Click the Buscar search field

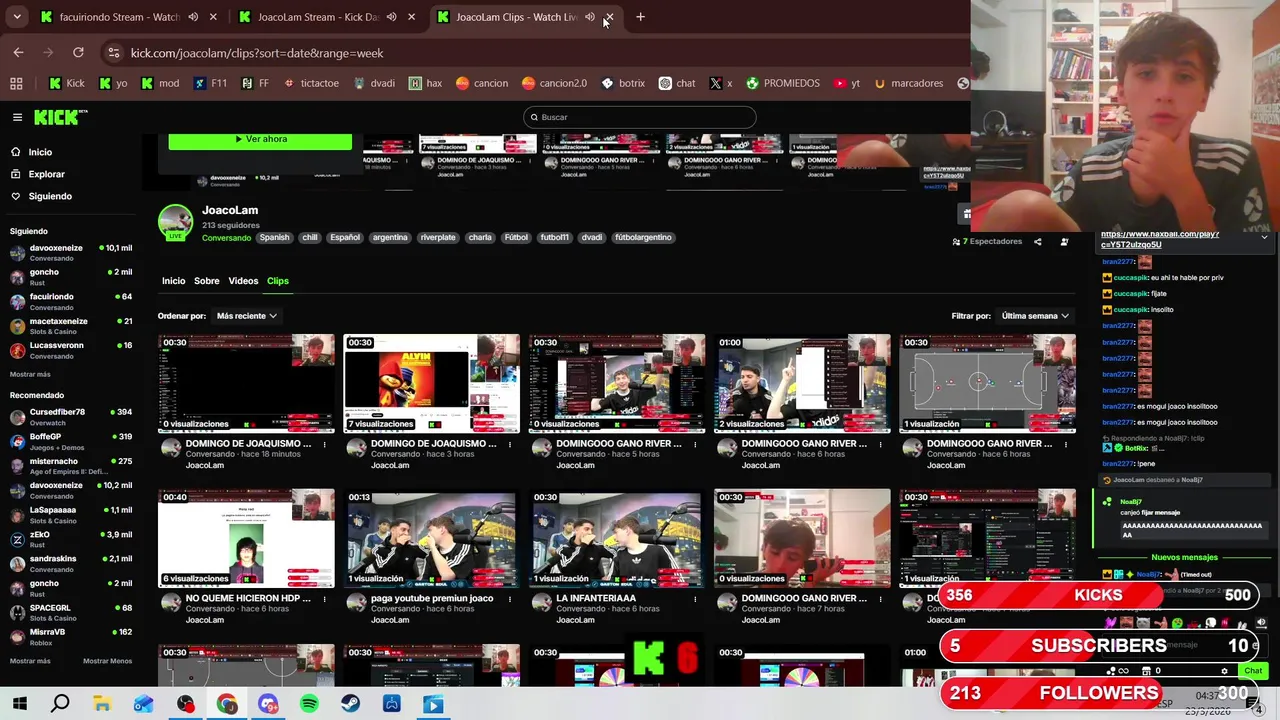(640, 117)
